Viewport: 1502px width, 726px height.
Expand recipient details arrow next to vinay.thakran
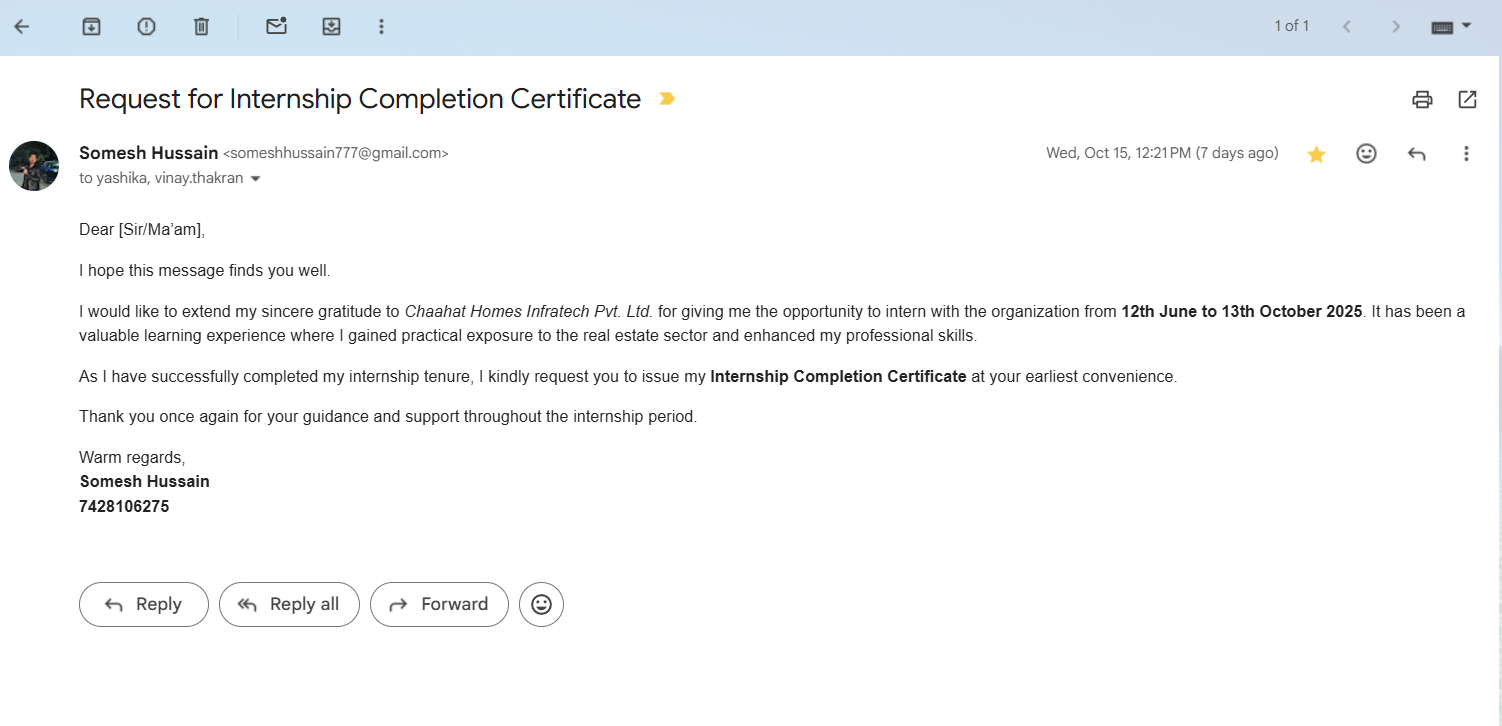pyautogui.click(x=256, y=179)
